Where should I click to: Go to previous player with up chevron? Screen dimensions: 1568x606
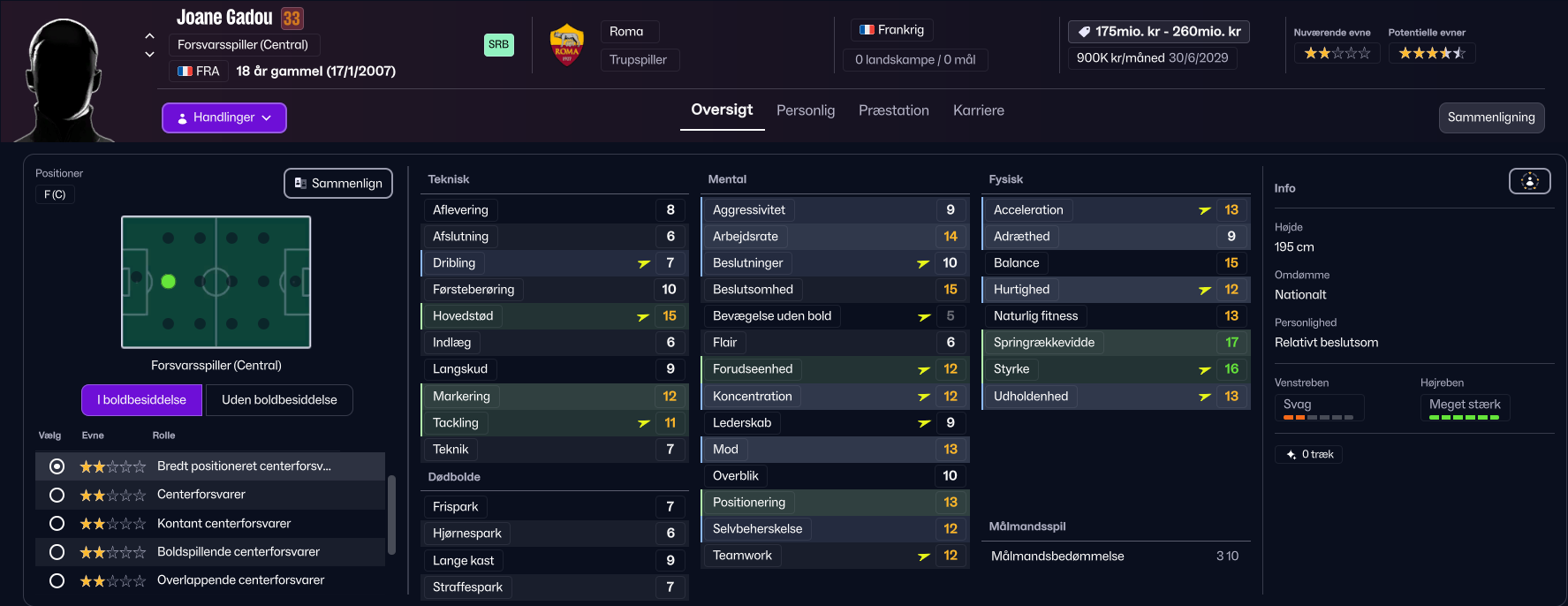[x=149, y=36]
